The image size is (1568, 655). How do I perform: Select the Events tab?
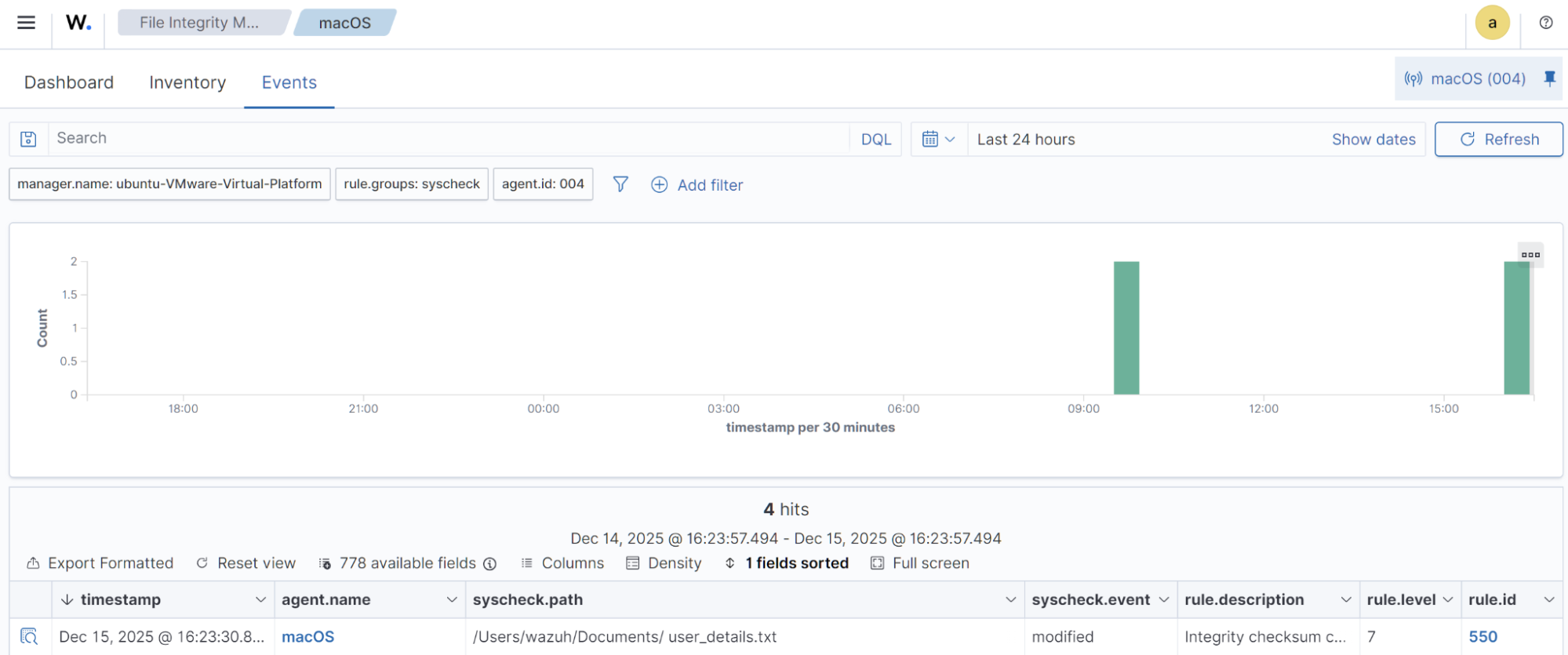pos(289,82)
